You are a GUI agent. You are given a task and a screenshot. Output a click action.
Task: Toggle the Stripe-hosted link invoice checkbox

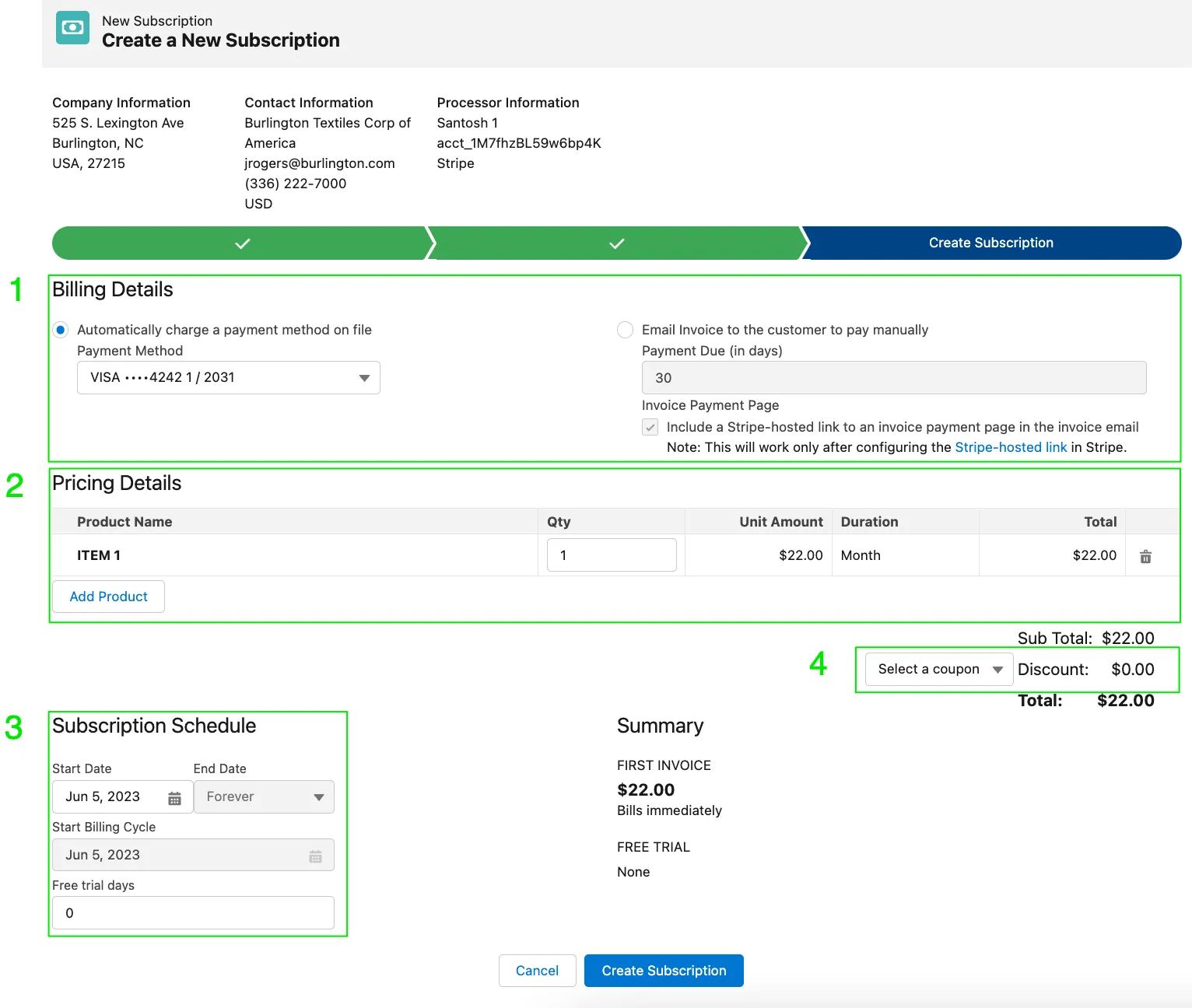coord(650,427)
